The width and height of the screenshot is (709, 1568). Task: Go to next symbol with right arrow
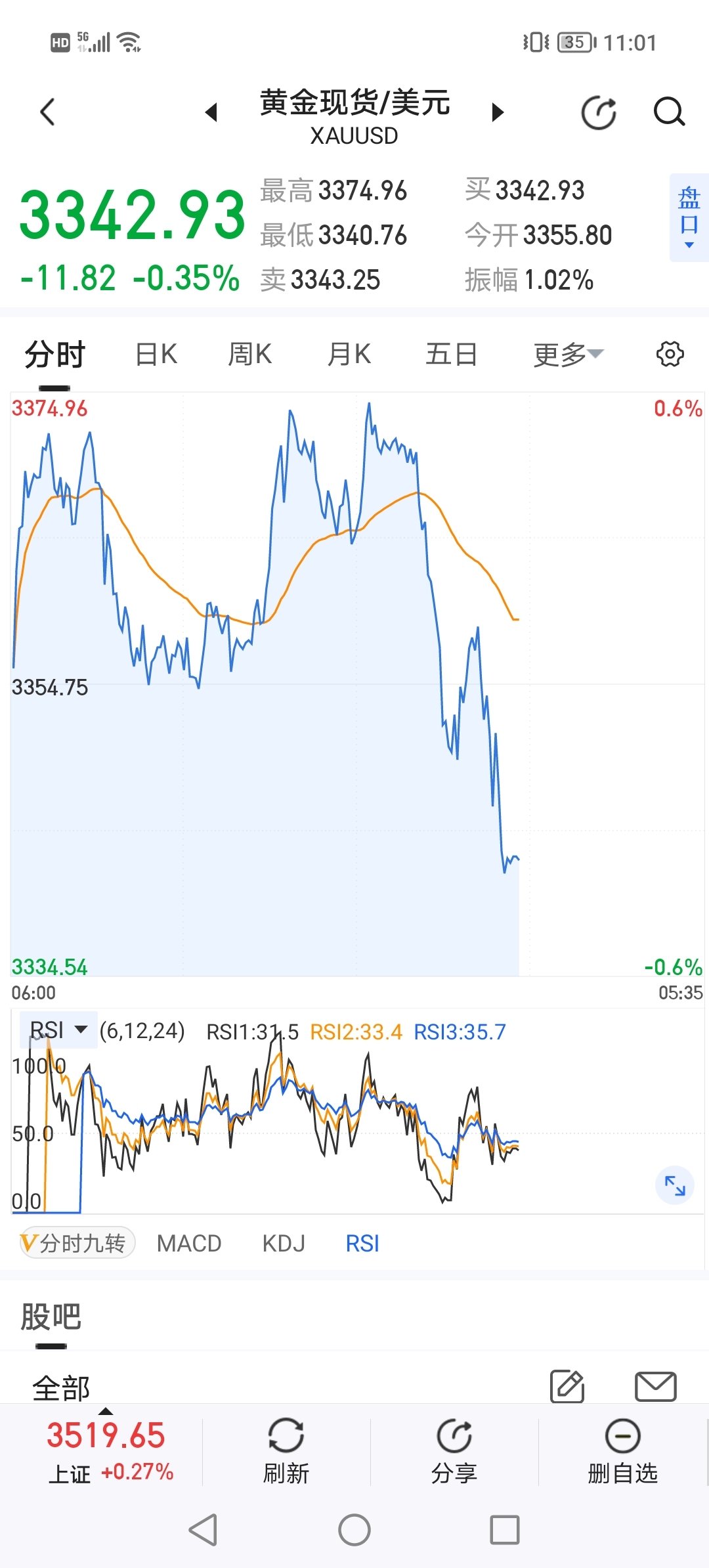coord(498,112)
